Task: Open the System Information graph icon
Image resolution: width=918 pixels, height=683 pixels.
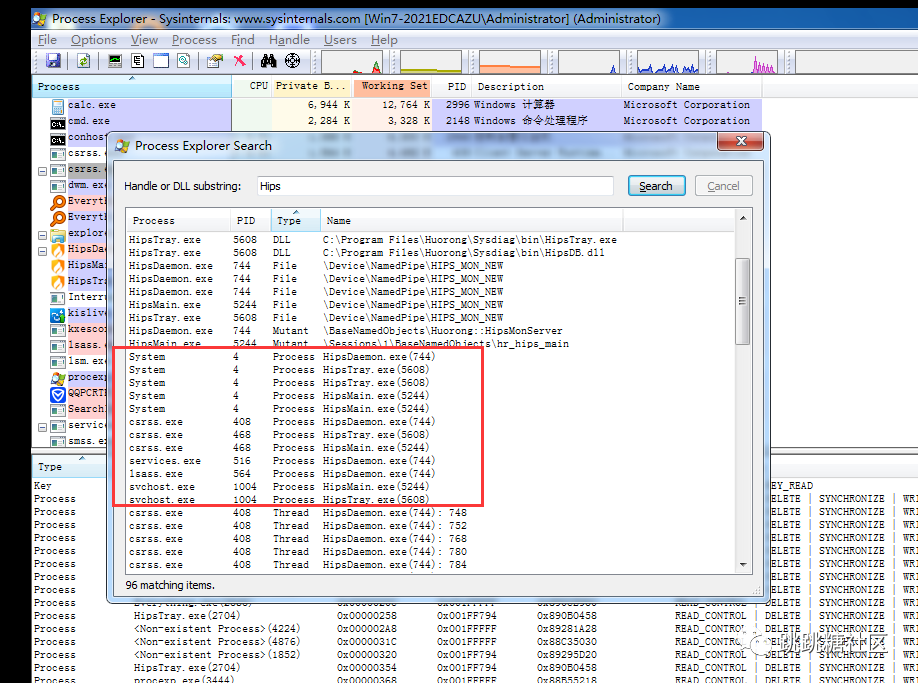Action: tap(115, 61)
